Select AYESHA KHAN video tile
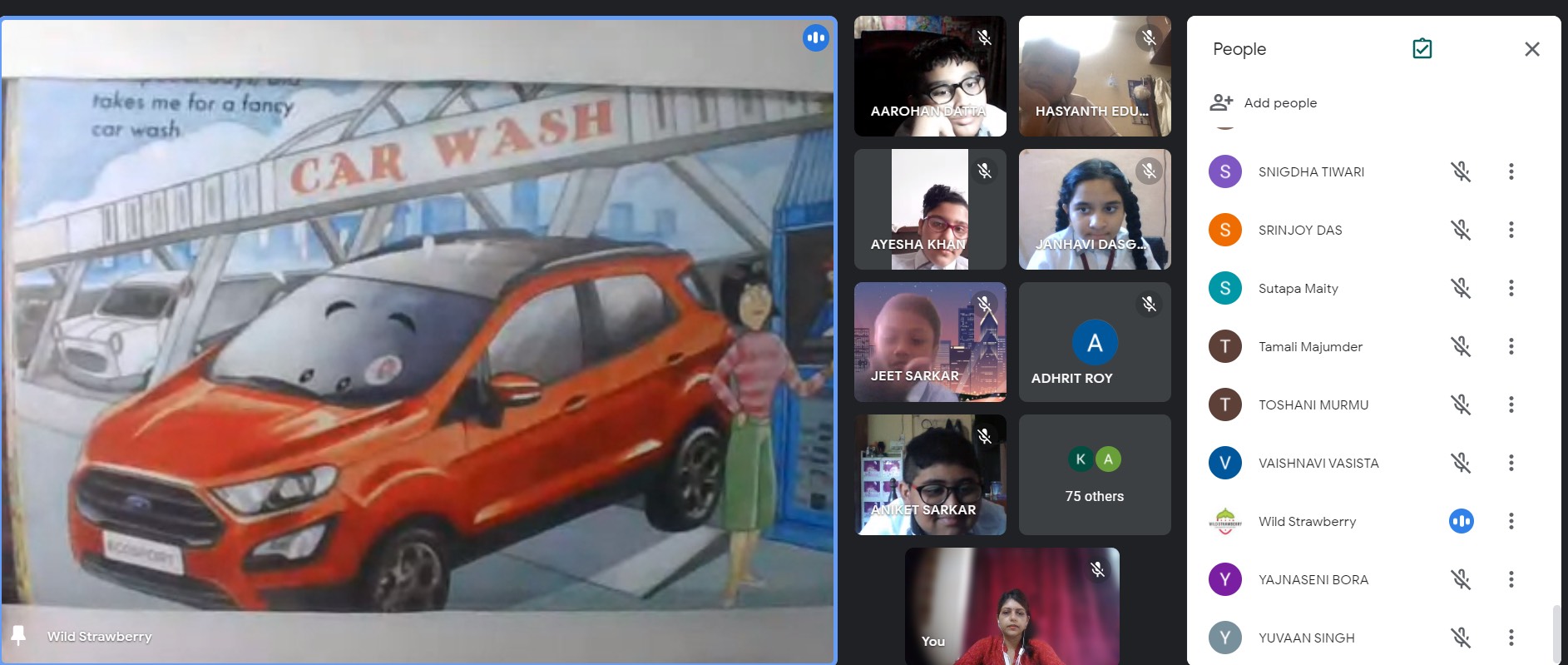Screen dimensions: 1568x665 (x=930, y=209)
